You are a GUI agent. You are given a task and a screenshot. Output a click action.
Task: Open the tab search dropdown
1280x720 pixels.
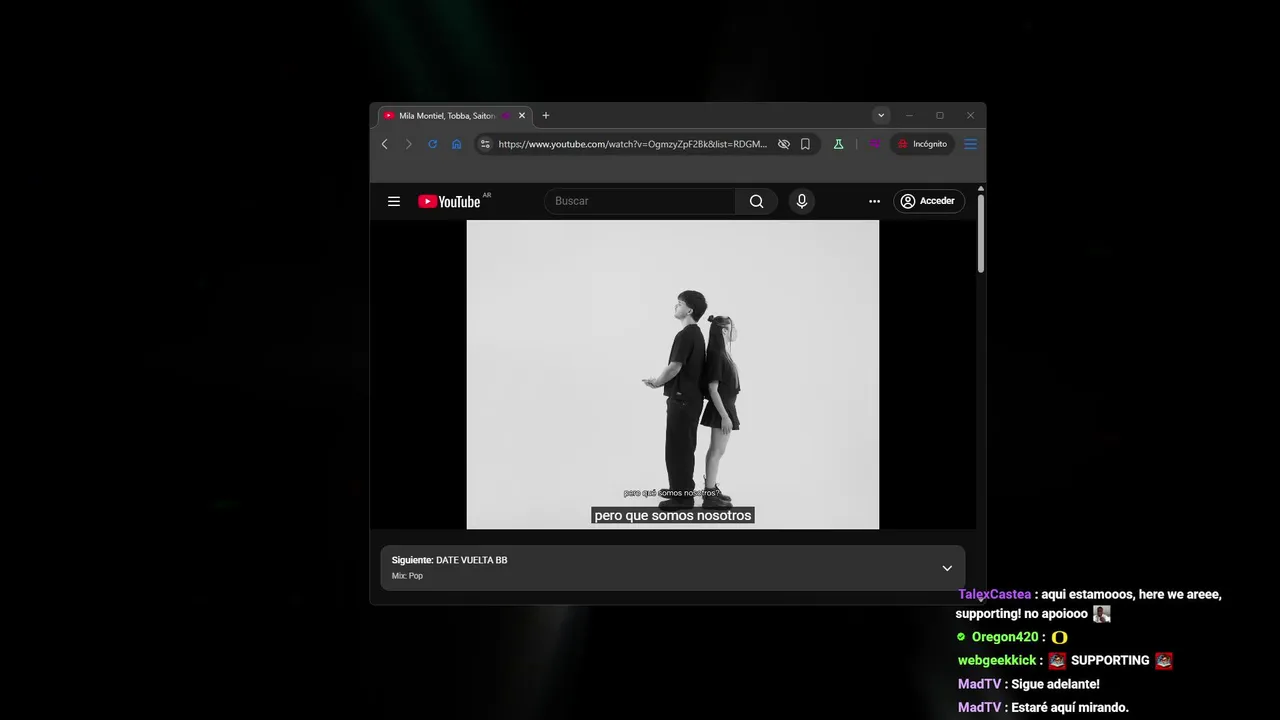coord(880,116)
